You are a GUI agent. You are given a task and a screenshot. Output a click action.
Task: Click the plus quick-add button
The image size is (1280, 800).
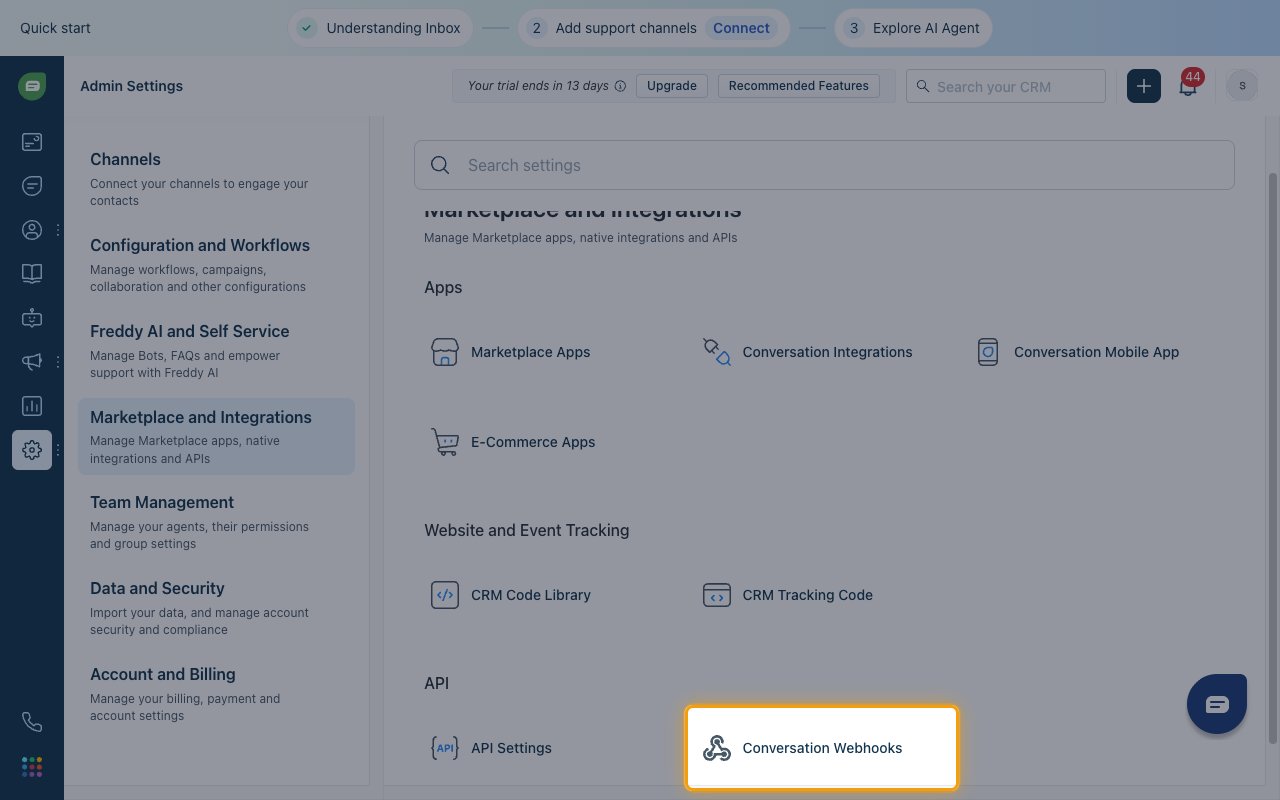click(x=1144, y=86)
